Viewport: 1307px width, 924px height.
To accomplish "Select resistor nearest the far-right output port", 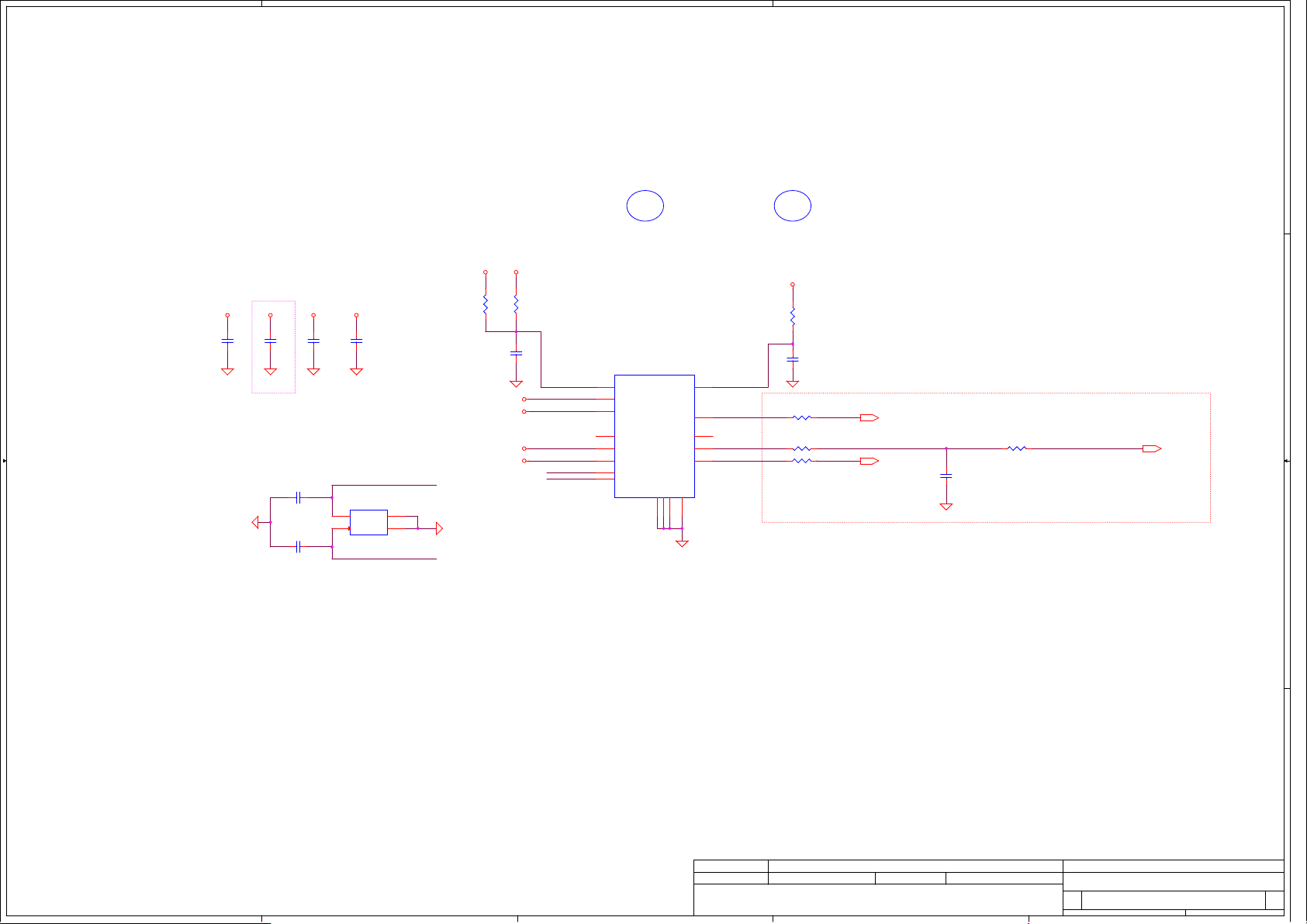I will coord(1016,448).
